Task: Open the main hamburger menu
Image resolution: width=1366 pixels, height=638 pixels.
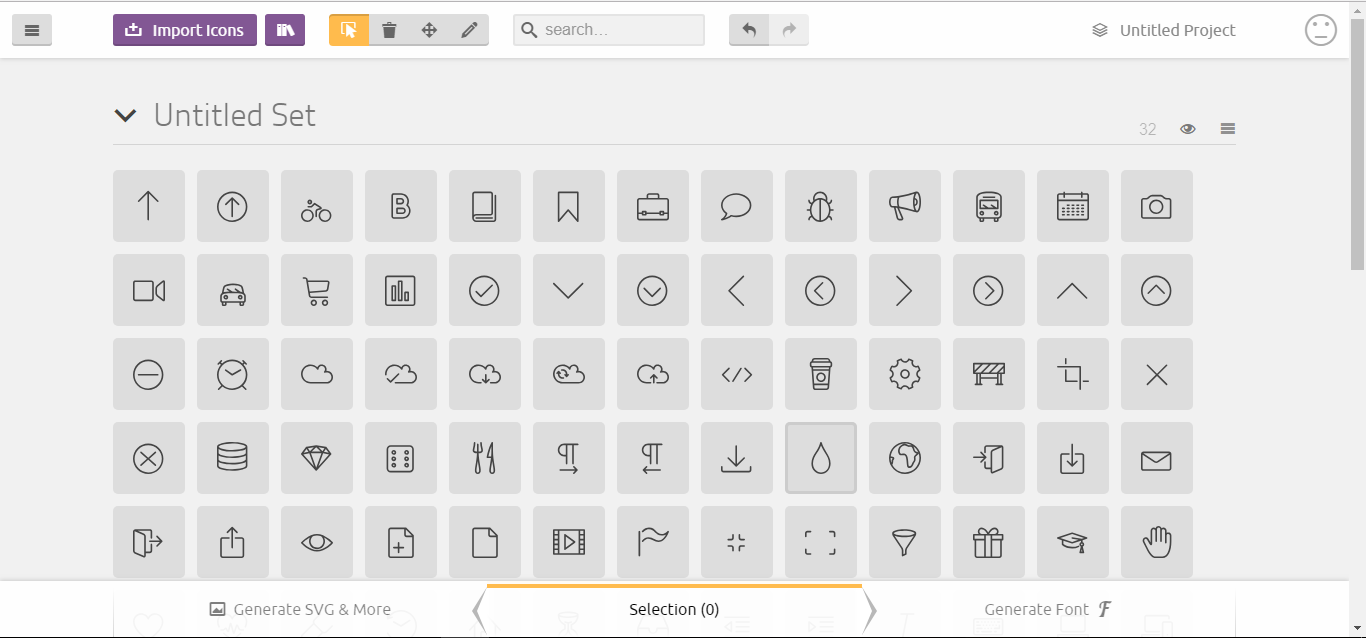Action: [x=32, y=30]
